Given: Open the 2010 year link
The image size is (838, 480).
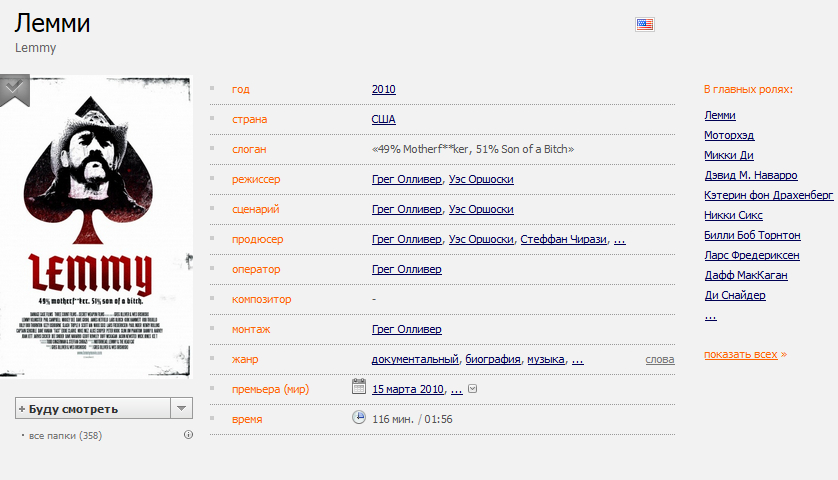Looking at the screenshot, I should click(x=384, y=89).
